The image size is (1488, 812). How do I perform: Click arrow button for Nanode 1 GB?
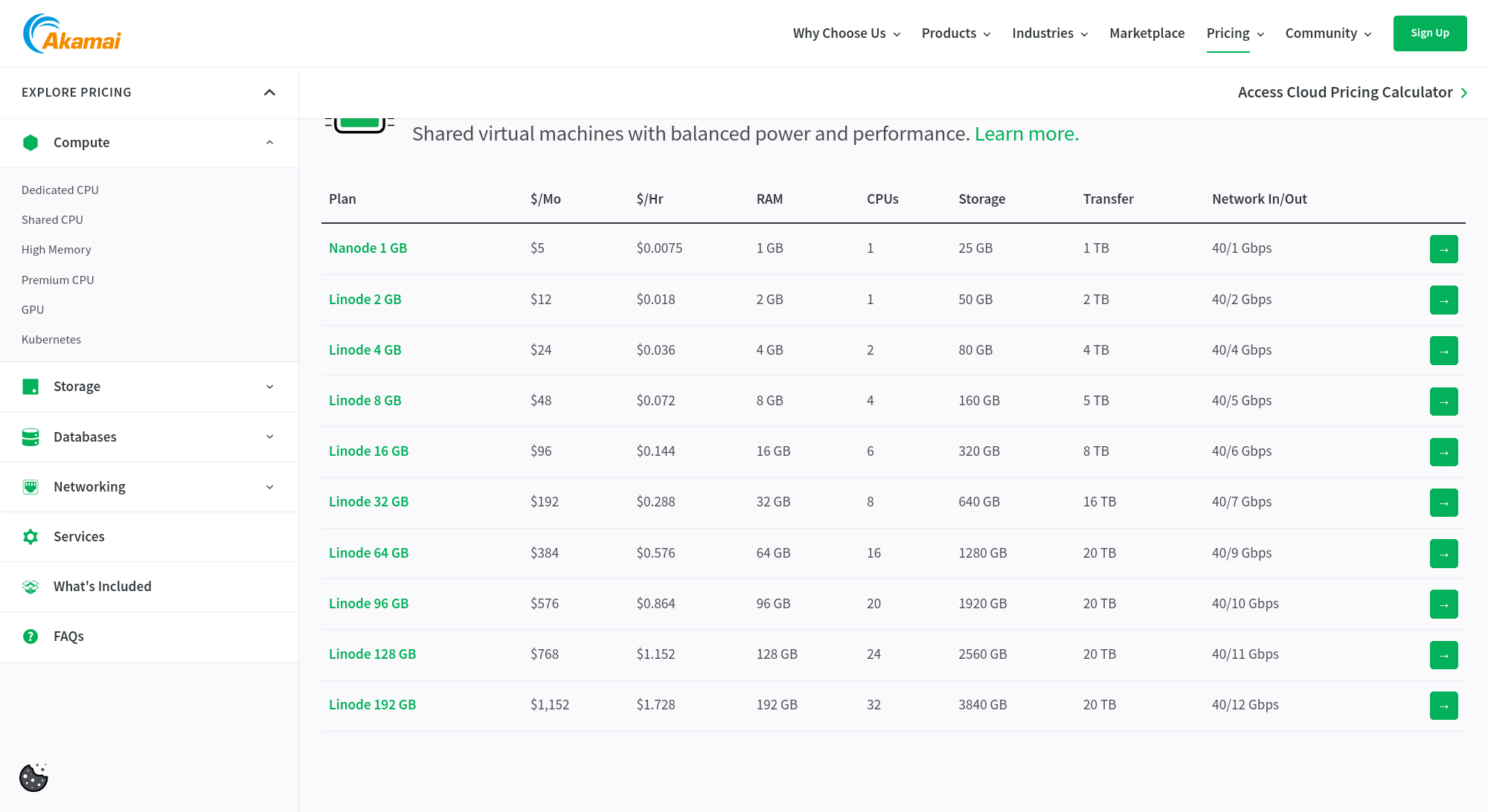point(1443,249)
